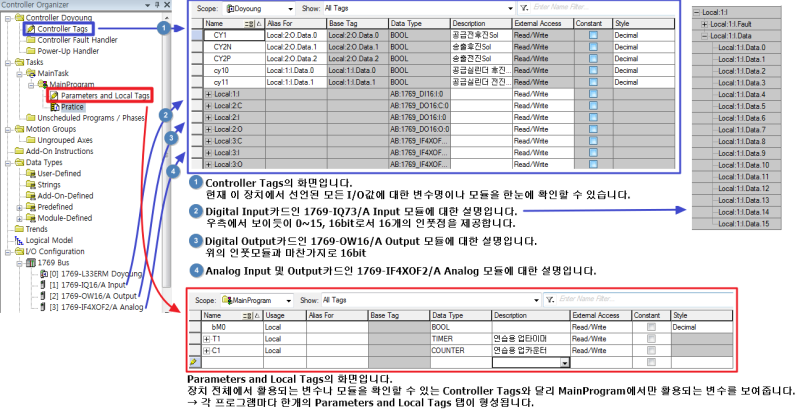The image size is (800, 410).
Task: Collapse the Tasks folder
Action: click(9, 62)
